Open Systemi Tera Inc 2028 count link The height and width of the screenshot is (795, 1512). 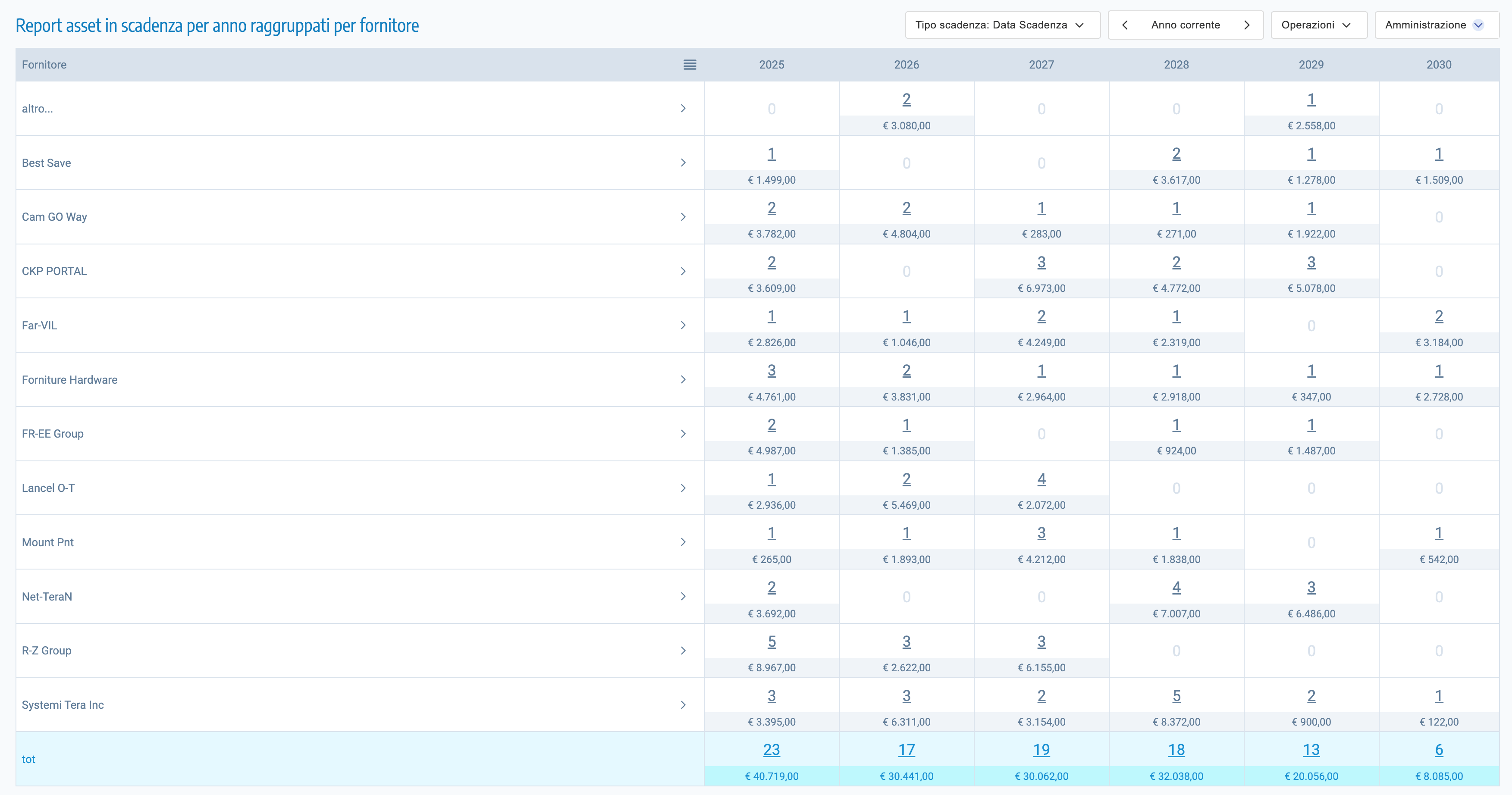coord(1176,696)
